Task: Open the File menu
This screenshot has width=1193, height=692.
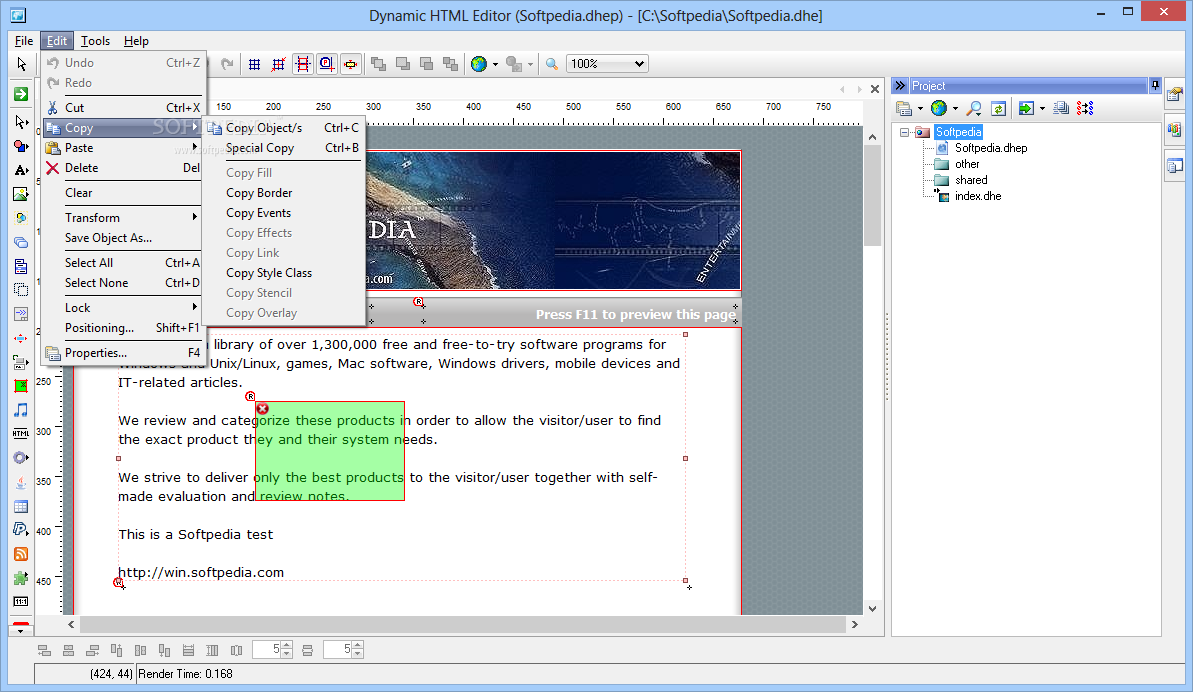Action: click(x=24, y=41)
